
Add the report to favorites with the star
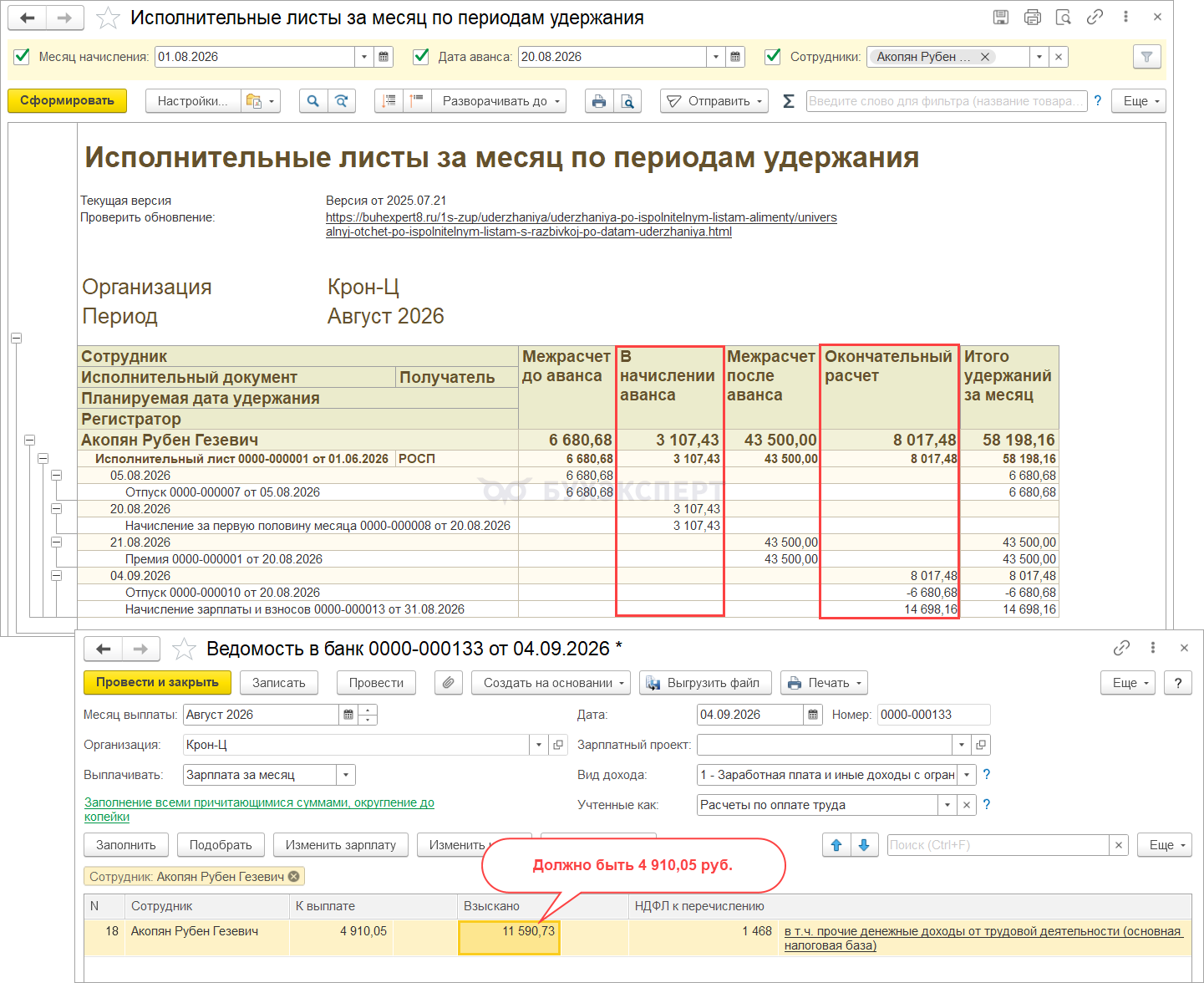pyautogui.click(x=108, y=18)
